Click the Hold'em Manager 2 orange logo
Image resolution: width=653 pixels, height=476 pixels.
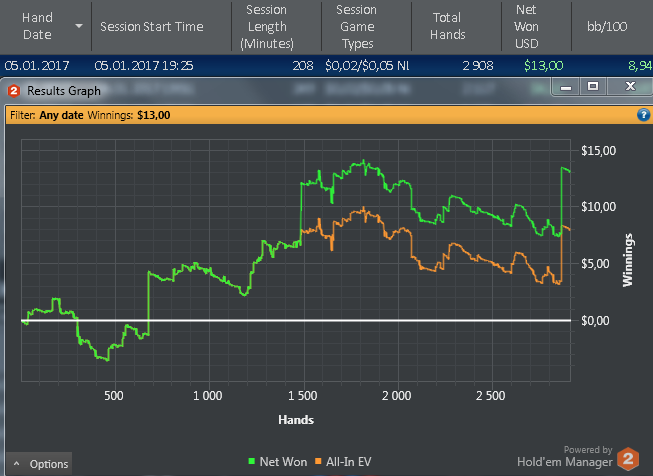coord(628,459)
